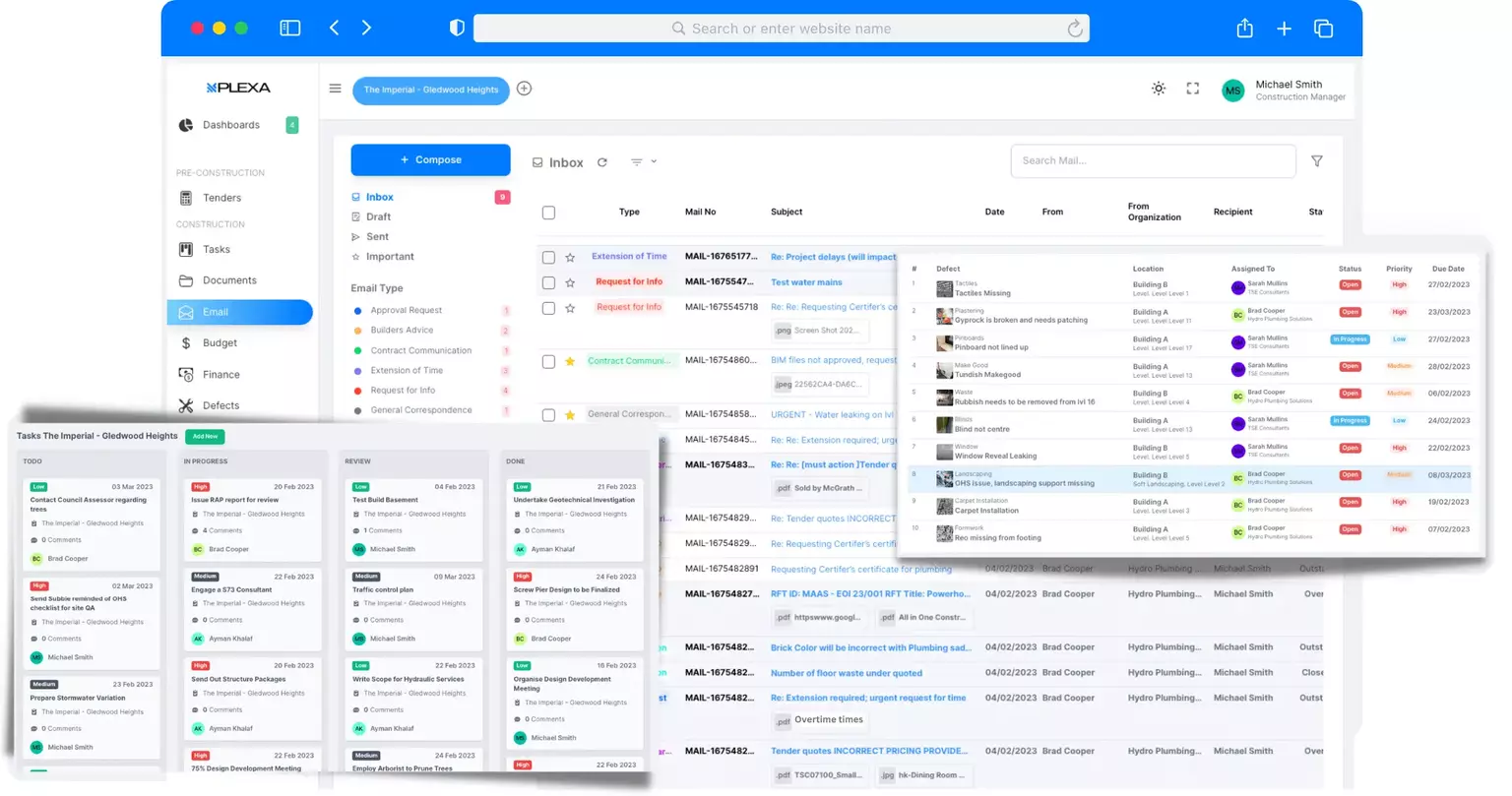Viewport: 1512px width, 796px height.
Task: Switch theme using the sun icon
Action: [x=1158, y=89]
